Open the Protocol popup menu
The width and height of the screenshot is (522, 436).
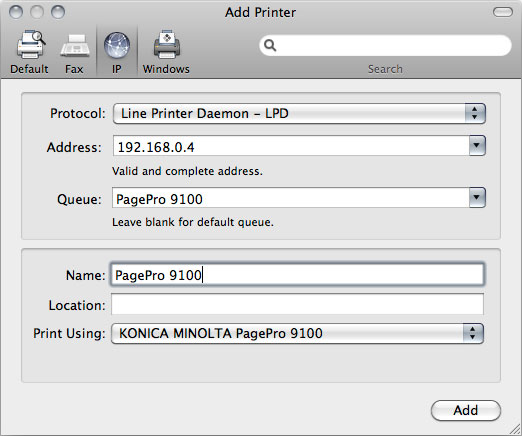coord(299,114)
